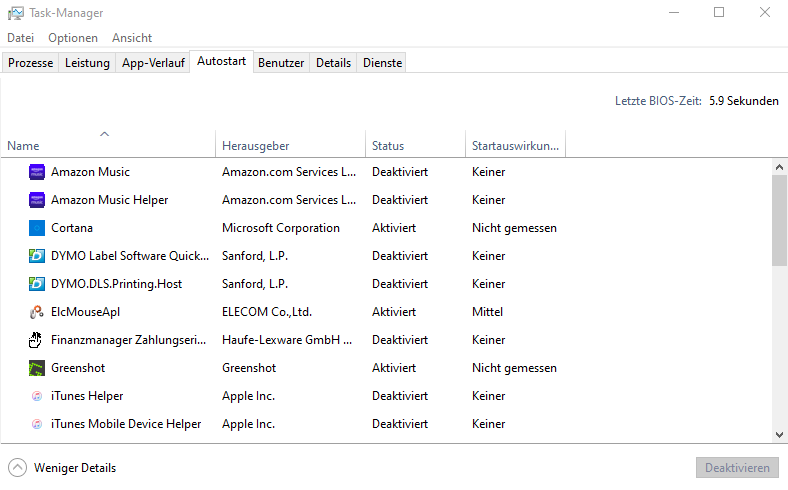Select the DYMO Label Software Quick entry
Viewport: 788px width, 490px height.
(130, 256)
